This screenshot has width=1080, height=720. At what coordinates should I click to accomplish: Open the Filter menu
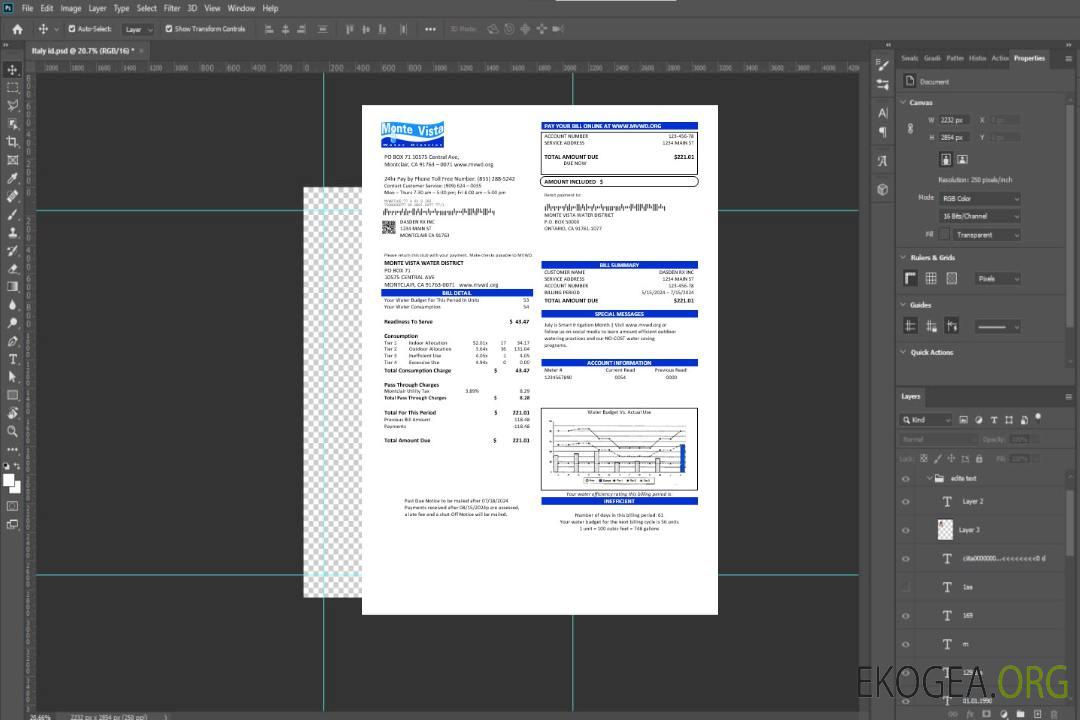tap(172, 8)
